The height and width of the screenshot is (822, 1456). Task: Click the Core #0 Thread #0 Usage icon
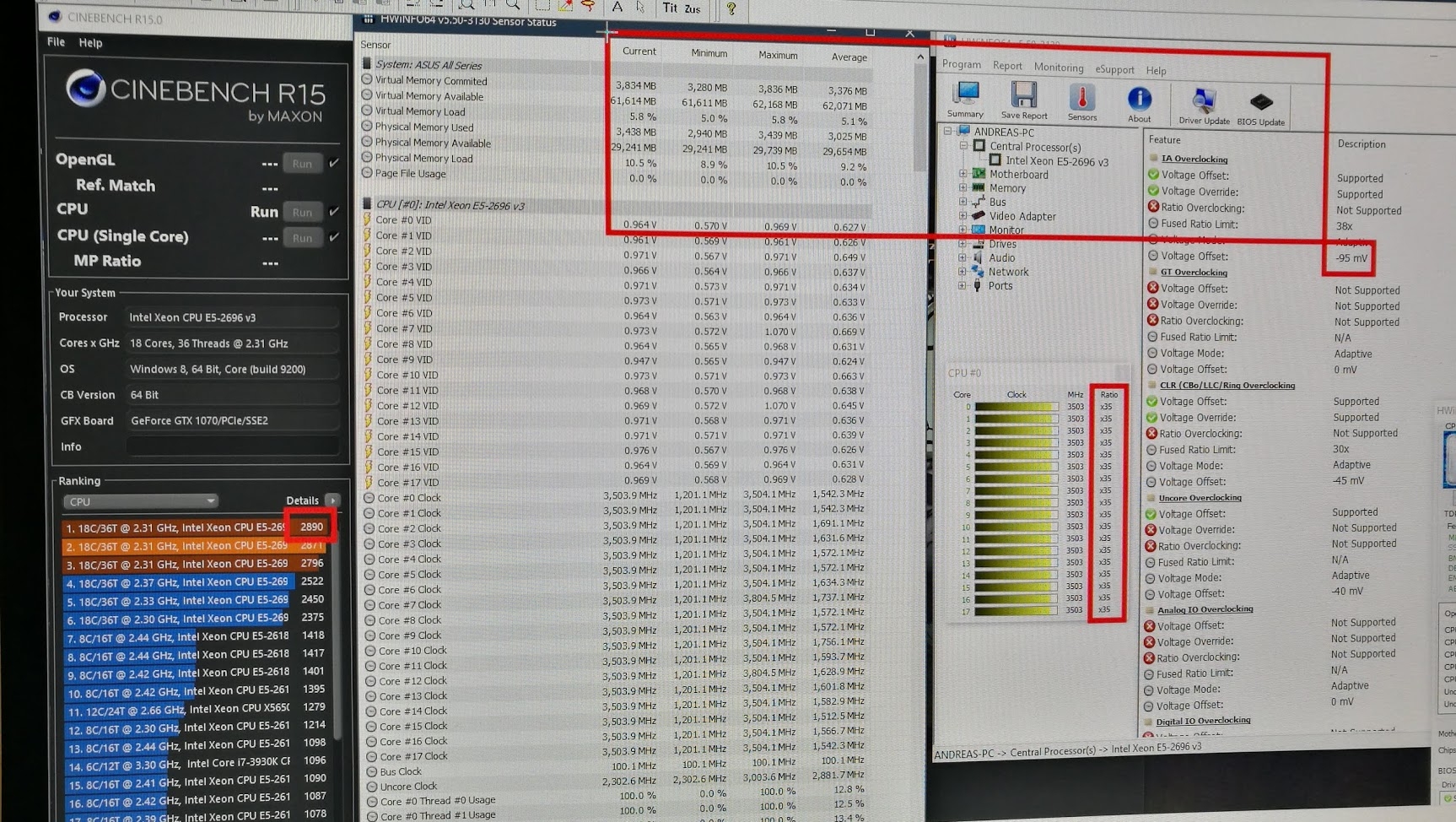371,801
